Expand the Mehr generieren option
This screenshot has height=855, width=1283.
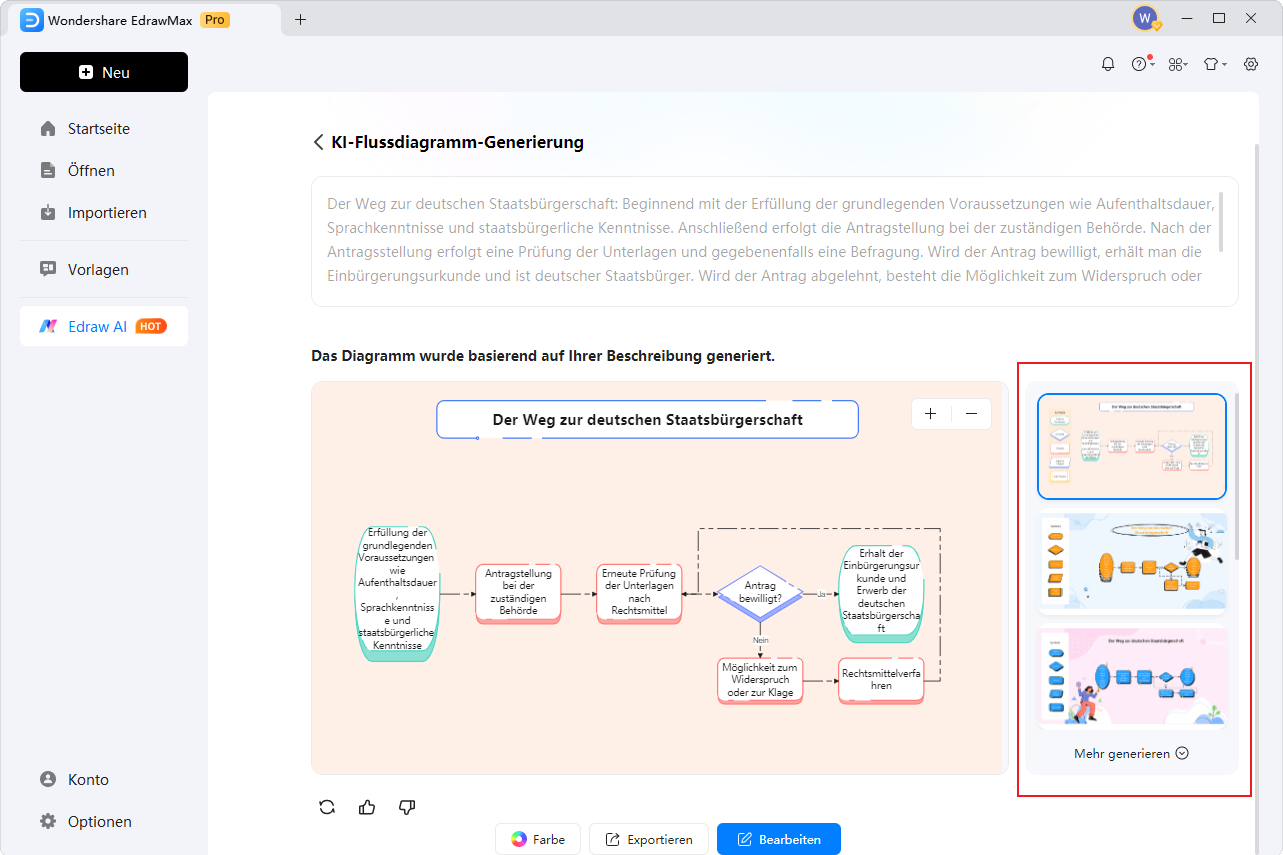[x=1130, y=753]
